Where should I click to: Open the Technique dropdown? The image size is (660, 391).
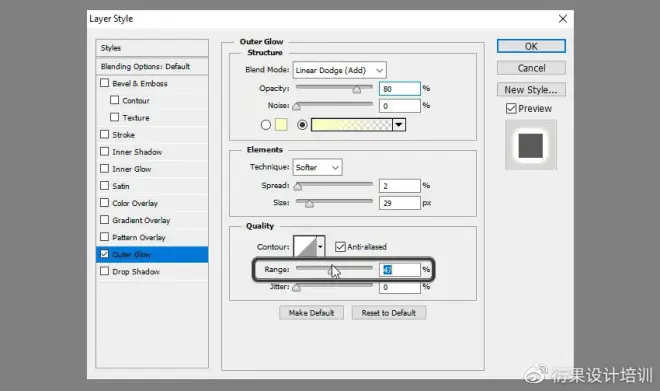click(317, 168)
